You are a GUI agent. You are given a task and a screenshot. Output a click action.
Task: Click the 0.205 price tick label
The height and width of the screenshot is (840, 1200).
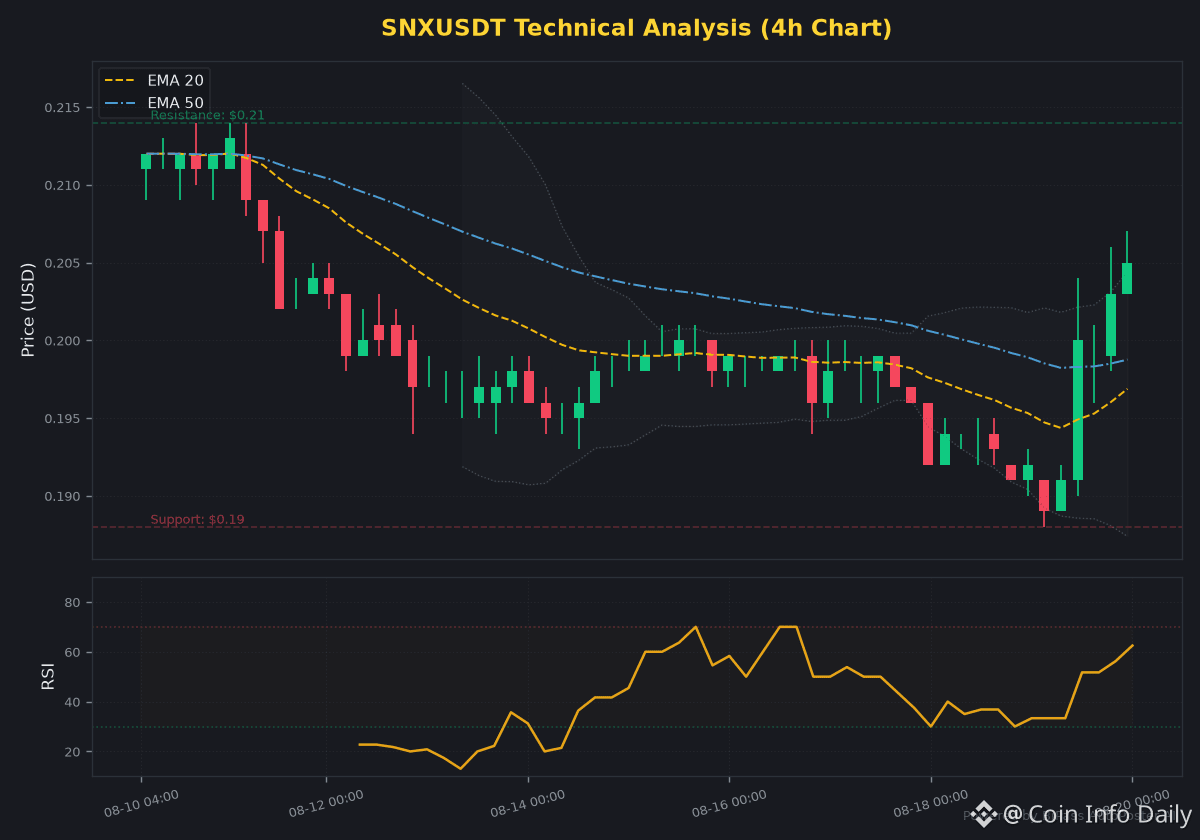[x=65, y=264]
